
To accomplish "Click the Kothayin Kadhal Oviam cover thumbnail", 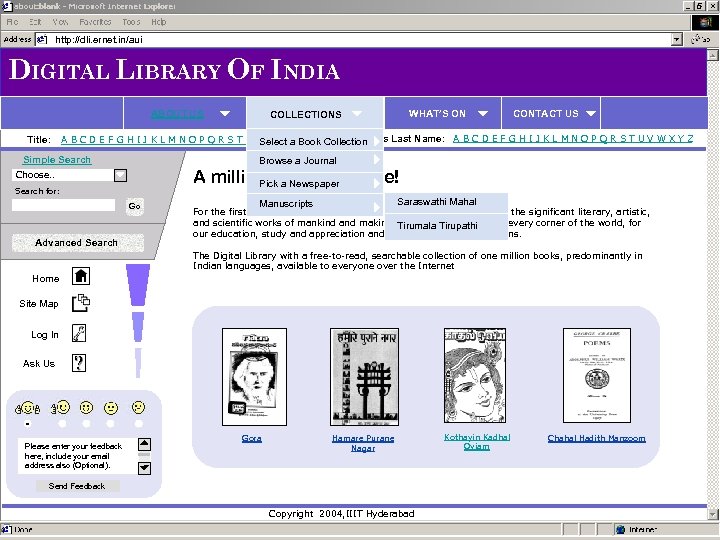I will coord(475,375).
